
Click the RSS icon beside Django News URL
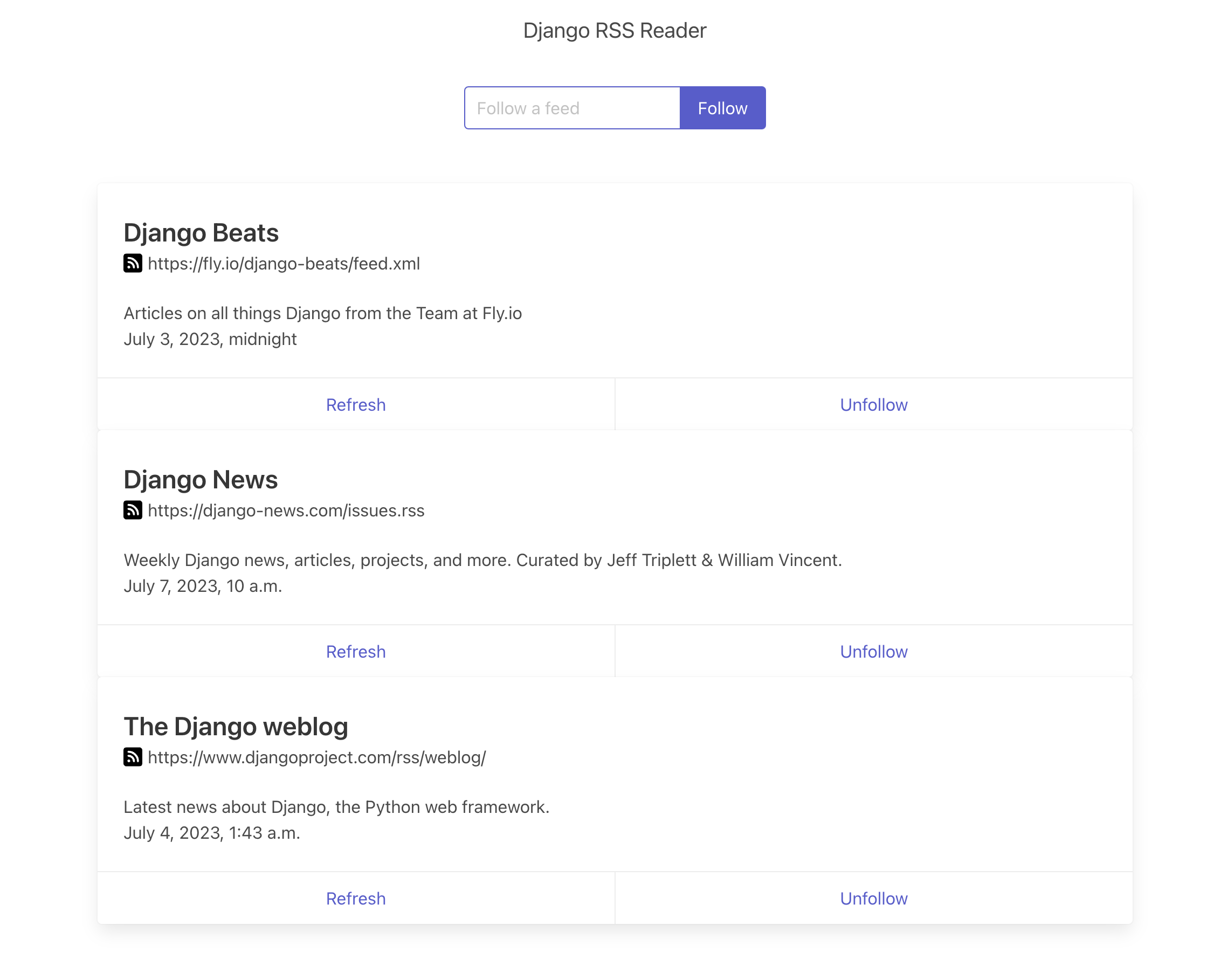pos(133,509)
